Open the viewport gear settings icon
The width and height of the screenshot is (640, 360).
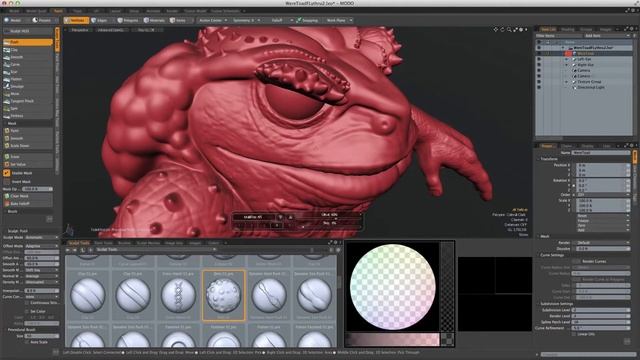[x=521, y=30]
